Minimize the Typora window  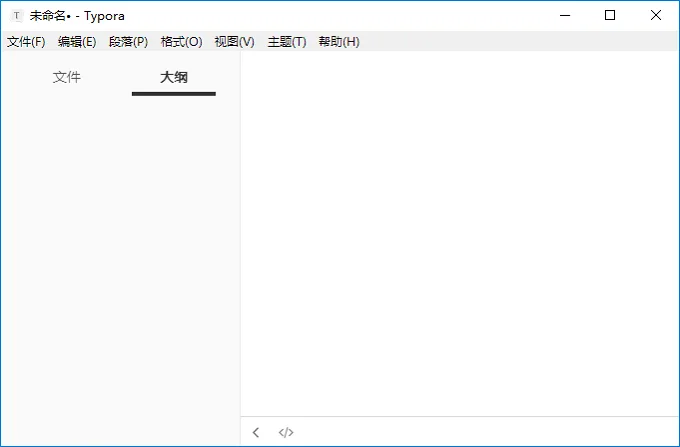[565, 16]
